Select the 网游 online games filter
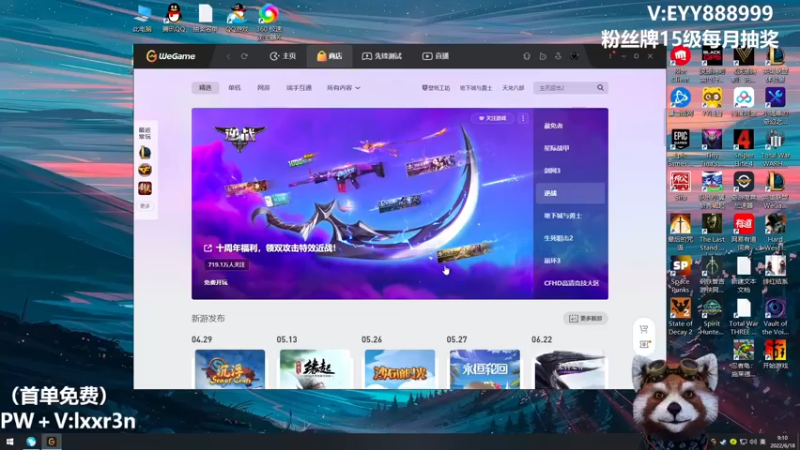800x450 pixels. click(263, 88)
